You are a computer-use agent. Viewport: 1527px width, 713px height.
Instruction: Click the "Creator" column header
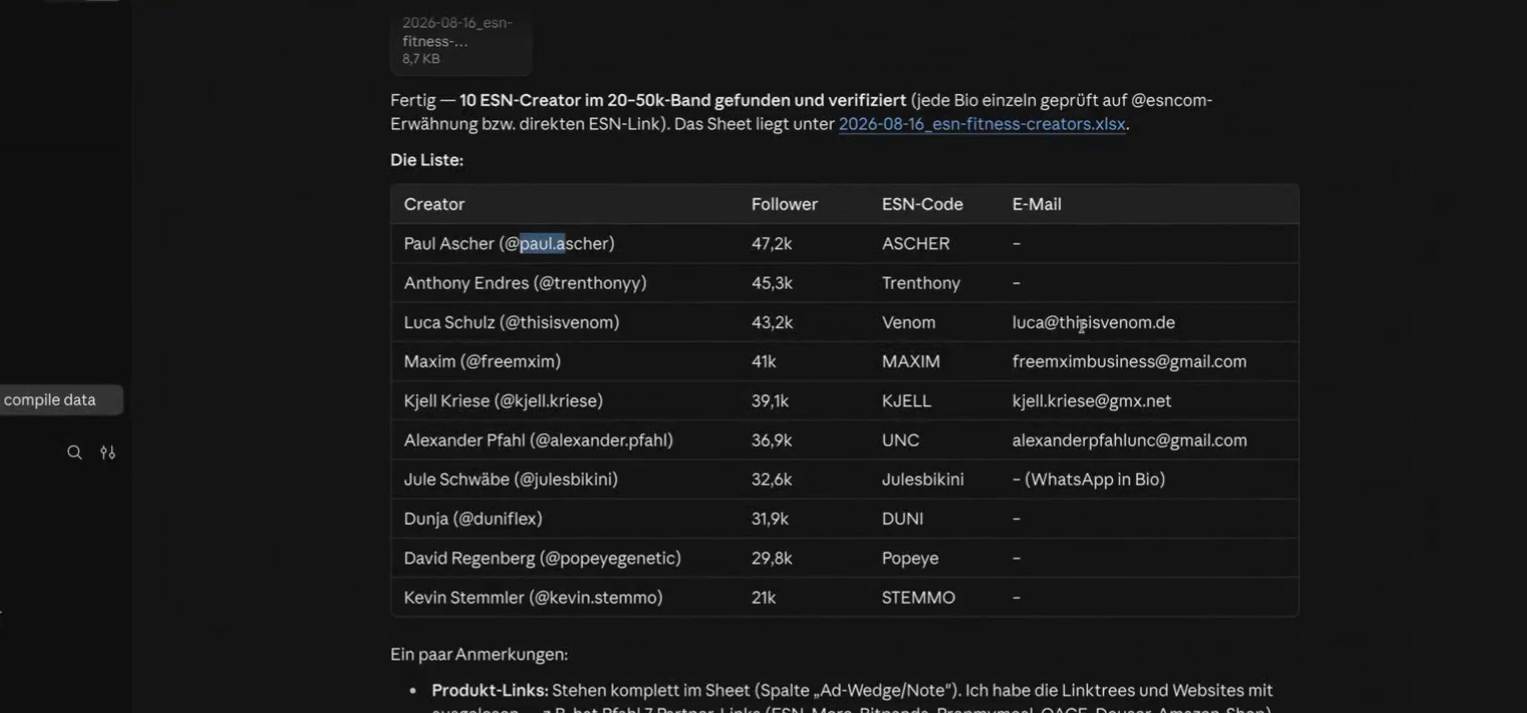coord(434,204)
